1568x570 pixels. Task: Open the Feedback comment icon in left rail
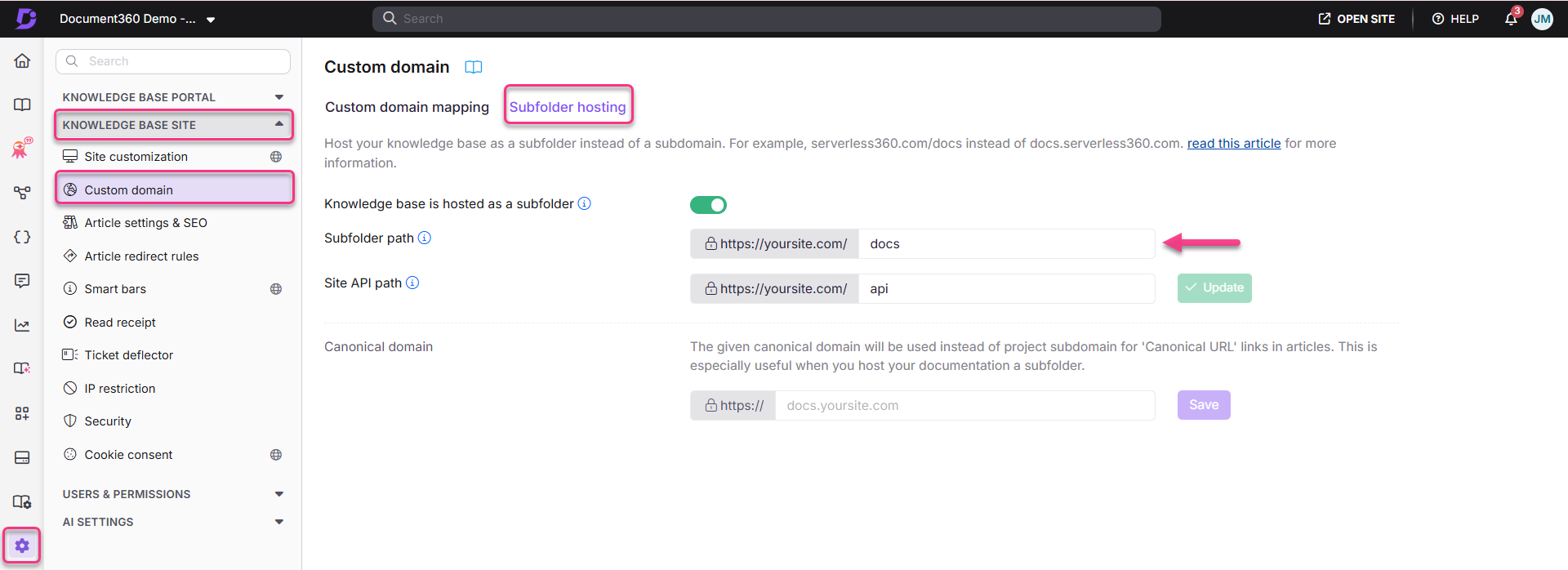(x=22, y=281)
